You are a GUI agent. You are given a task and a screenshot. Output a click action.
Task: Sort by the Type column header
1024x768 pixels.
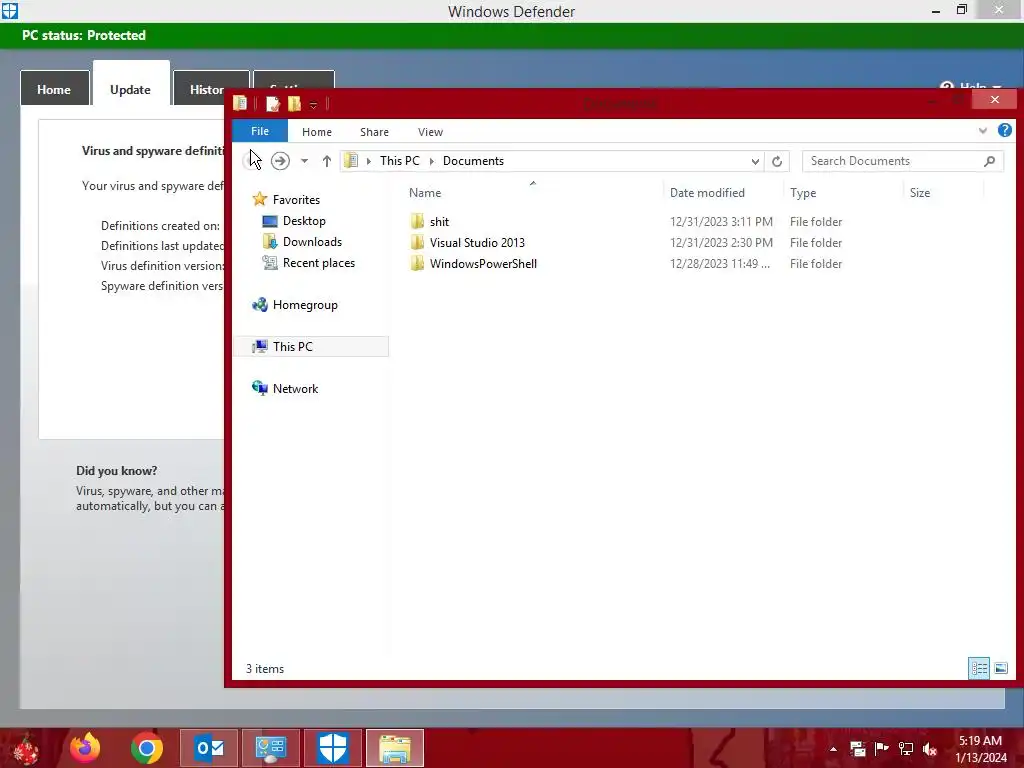coord(803,193)
